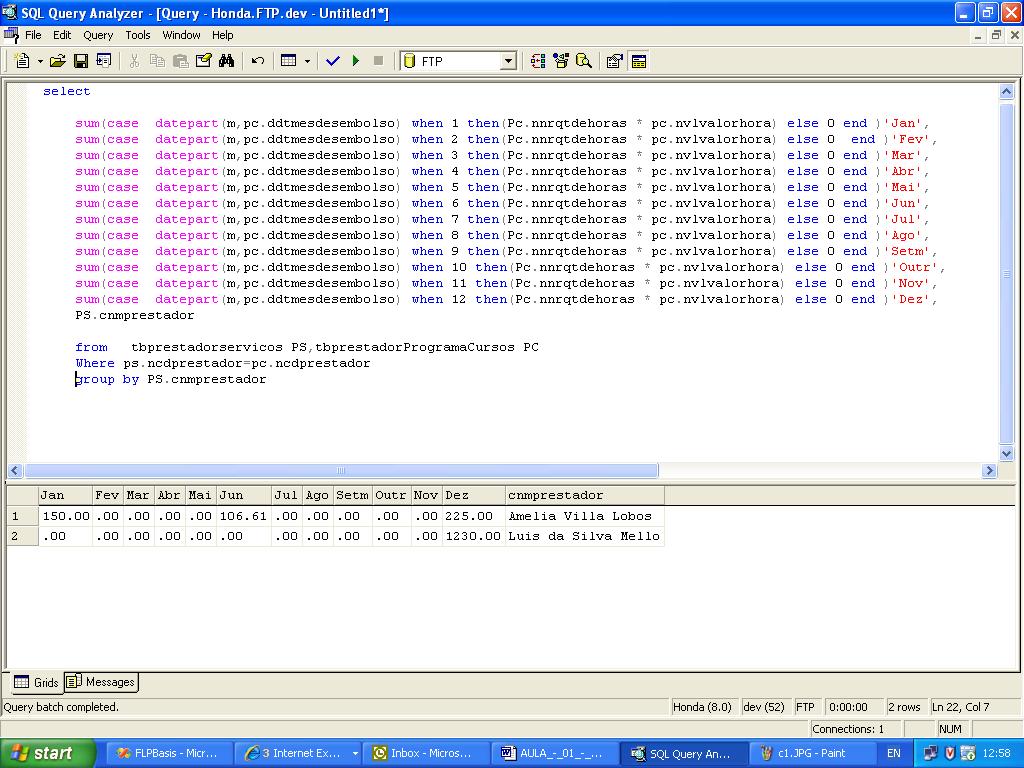Toggle the Show Results Pane icon
The width and height of the screenshot is (1024, 768).
click(x=639, y=61)
